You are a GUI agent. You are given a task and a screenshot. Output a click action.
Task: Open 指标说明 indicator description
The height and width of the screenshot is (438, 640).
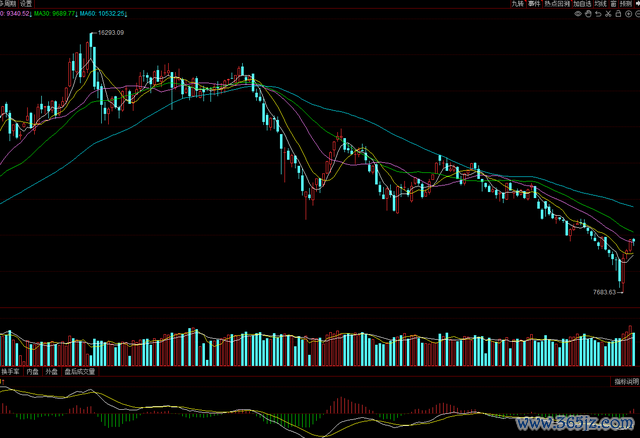point(626,382)
